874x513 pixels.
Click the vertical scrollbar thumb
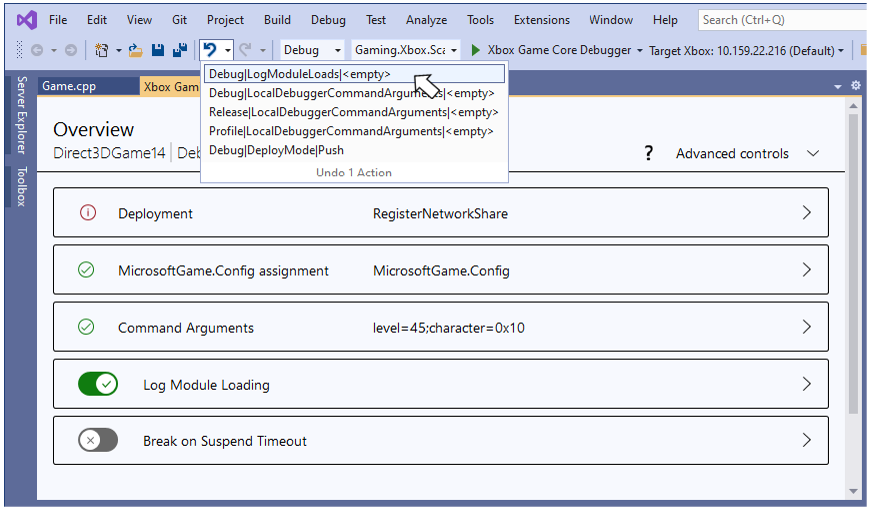coord(853,264)
